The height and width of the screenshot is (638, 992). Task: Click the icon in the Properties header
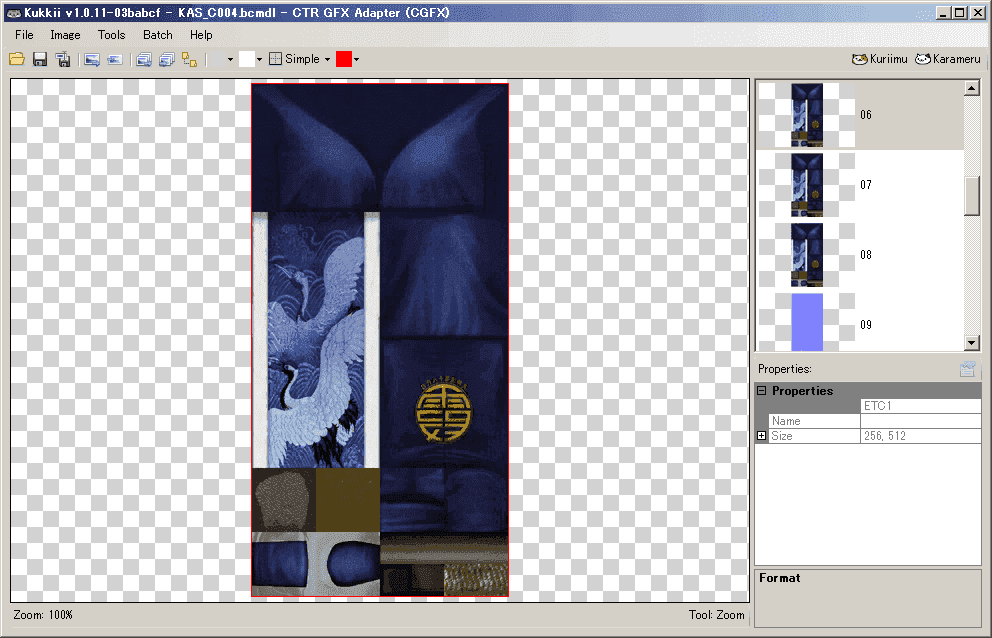967,369
